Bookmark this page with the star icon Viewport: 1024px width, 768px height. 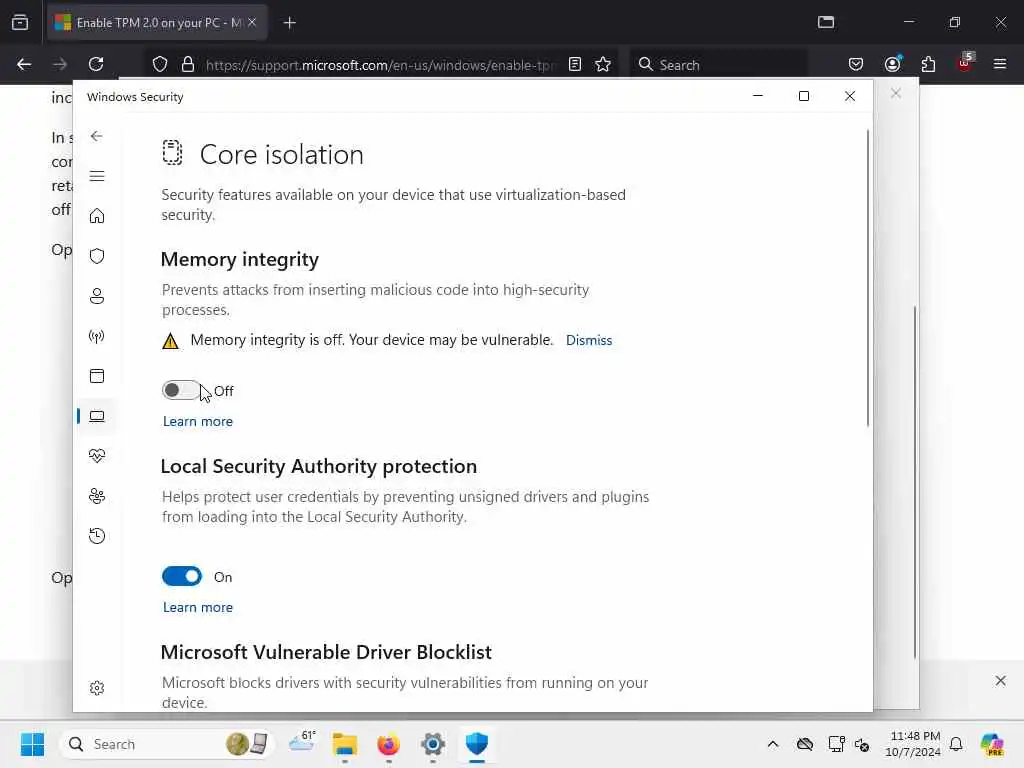[x=603, y=64]
